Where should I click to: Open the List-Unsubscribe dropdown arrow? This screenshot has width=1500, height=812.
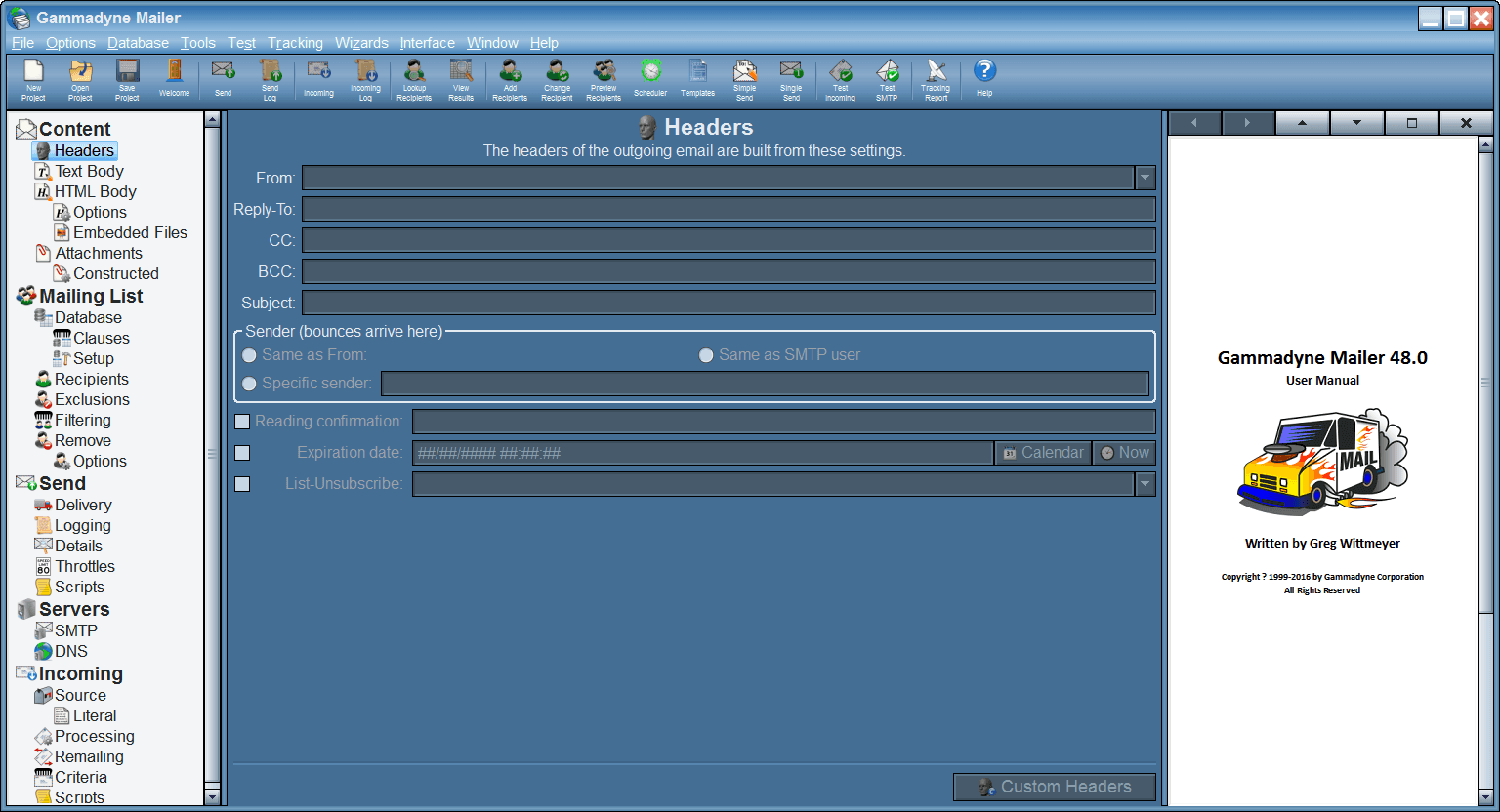[x=1146, y=484]
